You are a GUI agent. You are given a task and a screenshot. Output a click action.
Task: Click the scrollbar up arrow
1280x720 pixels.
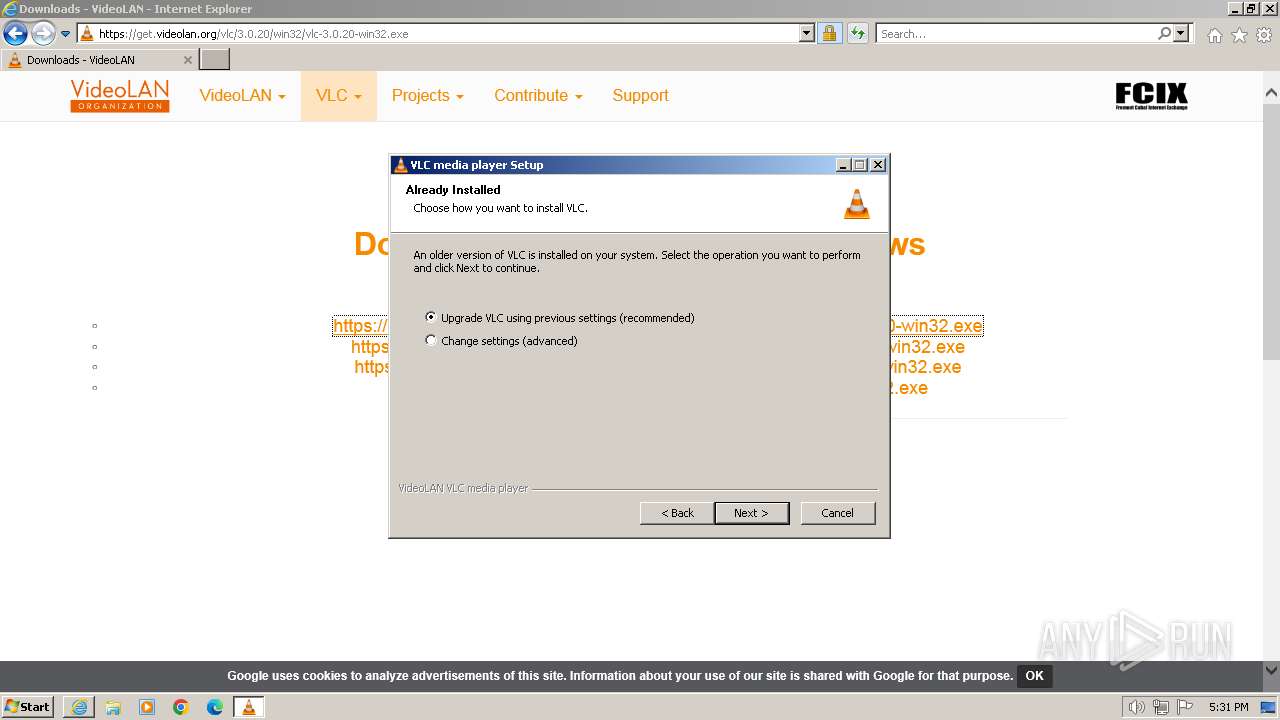(x=1271, y=93)
